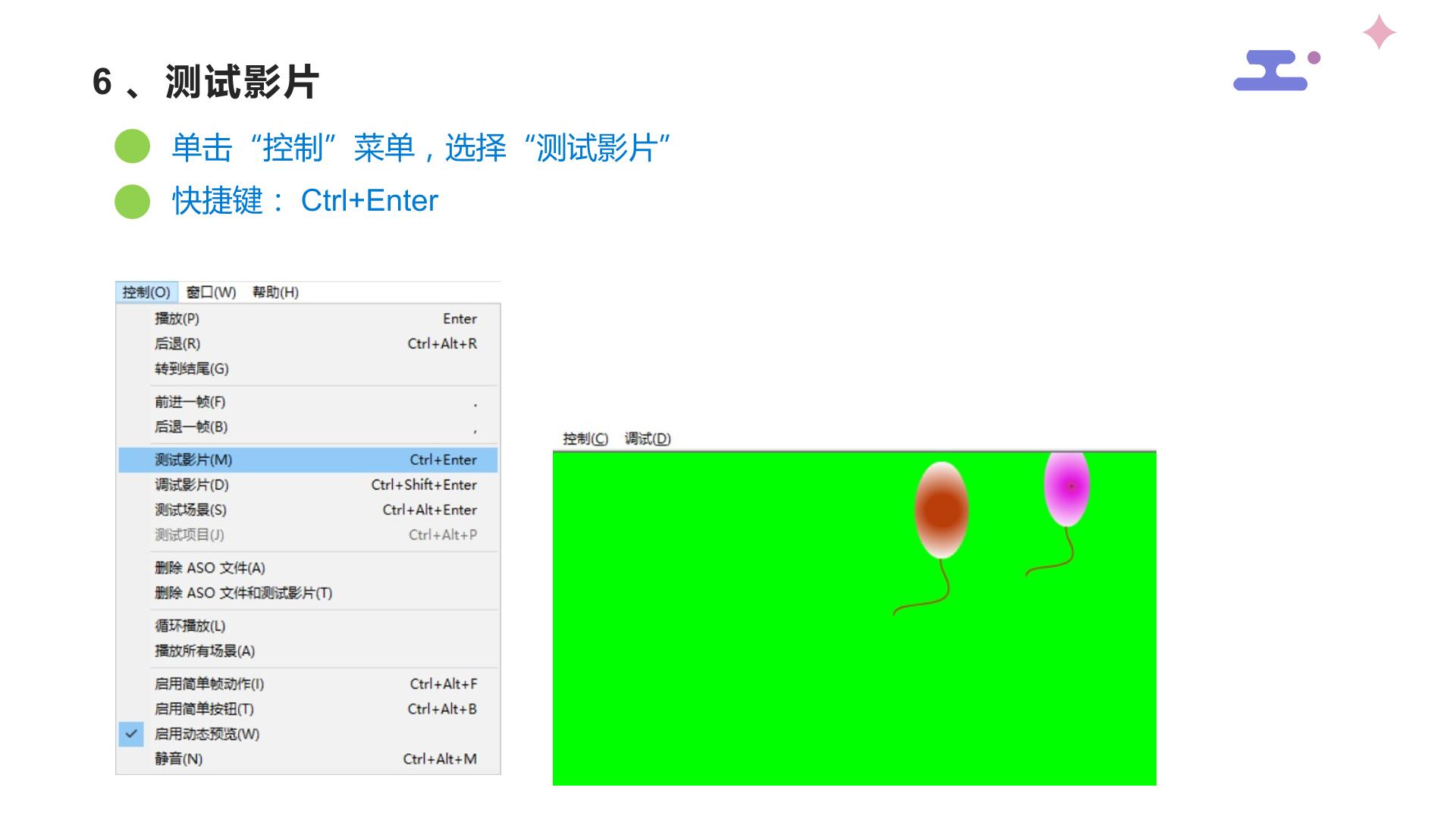
Task: Choose 调试影片(D) from the menu
Action: coord(308,485)
